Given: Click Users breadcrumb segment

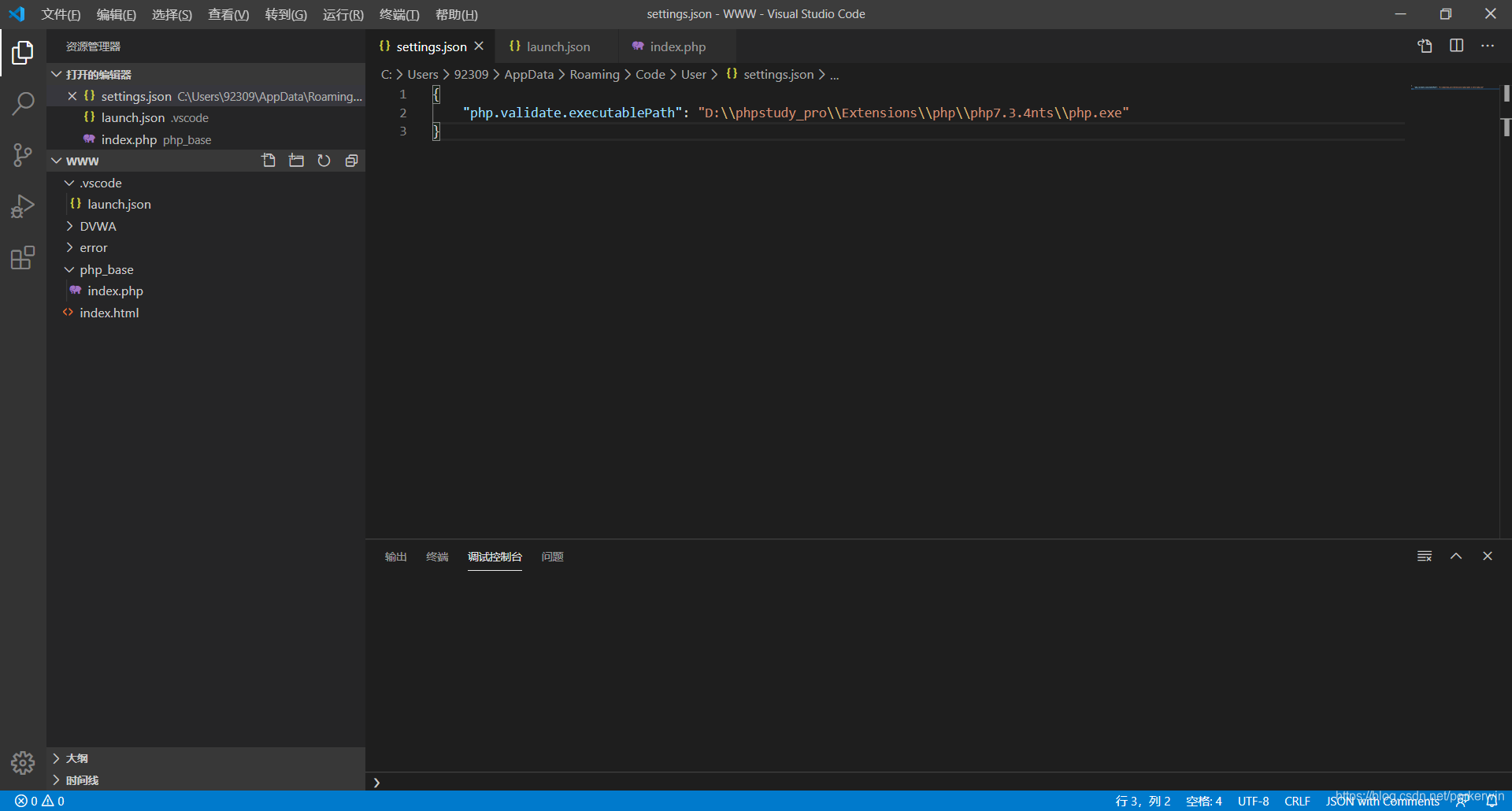Looking at the screenshot, I should pyautogui.click(x=422, y=74).
